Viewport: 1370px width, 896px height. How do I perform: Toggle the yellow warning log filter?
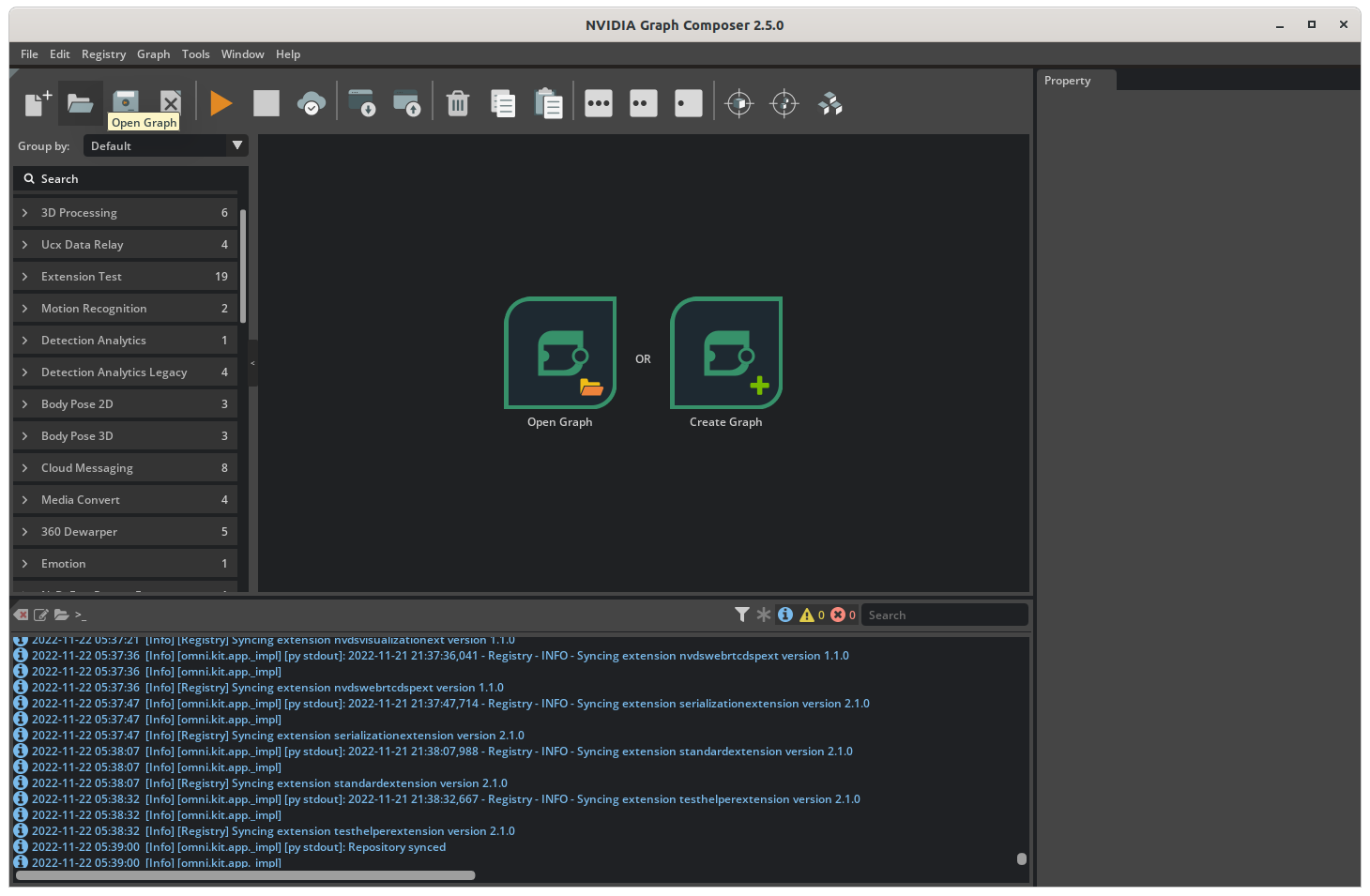click(x=807, y=615)
